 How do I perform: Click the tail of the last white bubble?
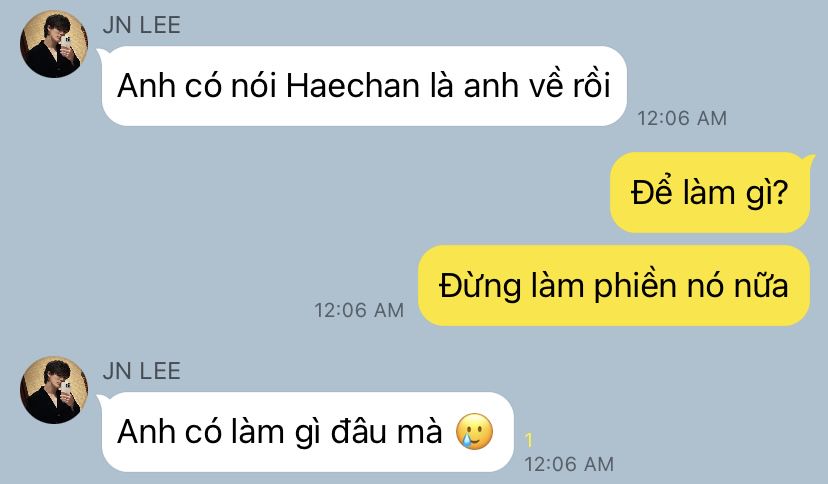point(103,398)
